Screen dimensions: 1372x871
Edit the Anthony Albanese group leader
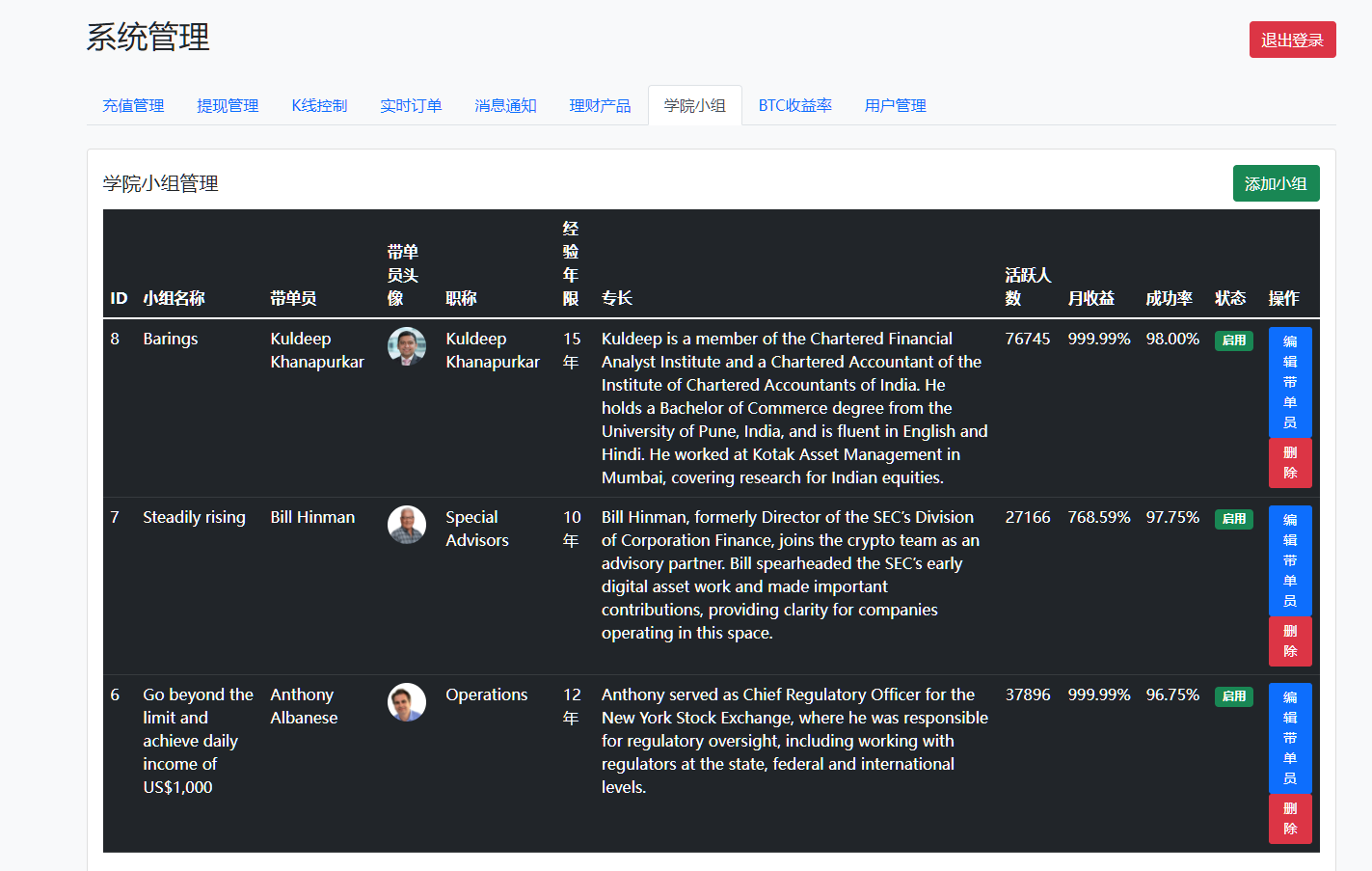(1290, 738)
